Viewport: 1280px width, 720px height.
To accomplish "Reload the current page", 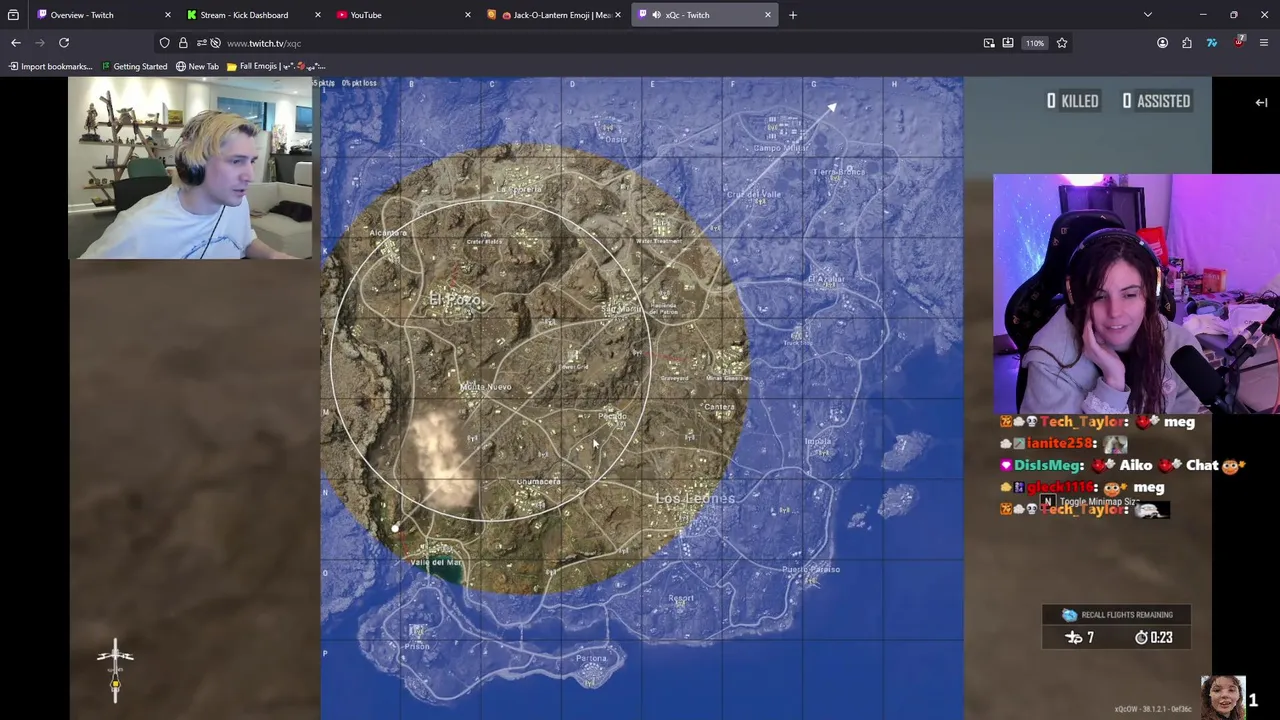I will [x=64, y=43].
